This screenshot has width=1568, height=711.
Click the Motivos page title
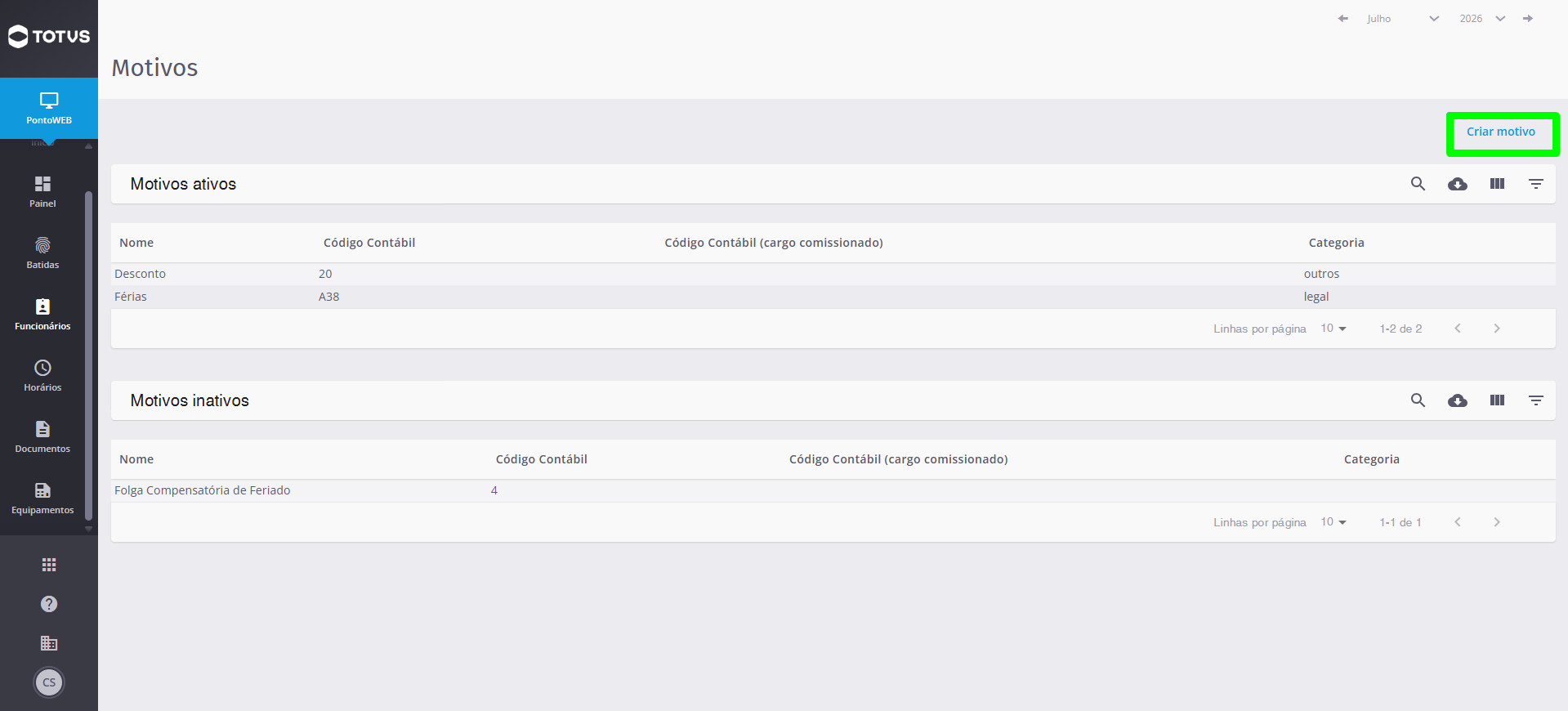click(154, 68)
